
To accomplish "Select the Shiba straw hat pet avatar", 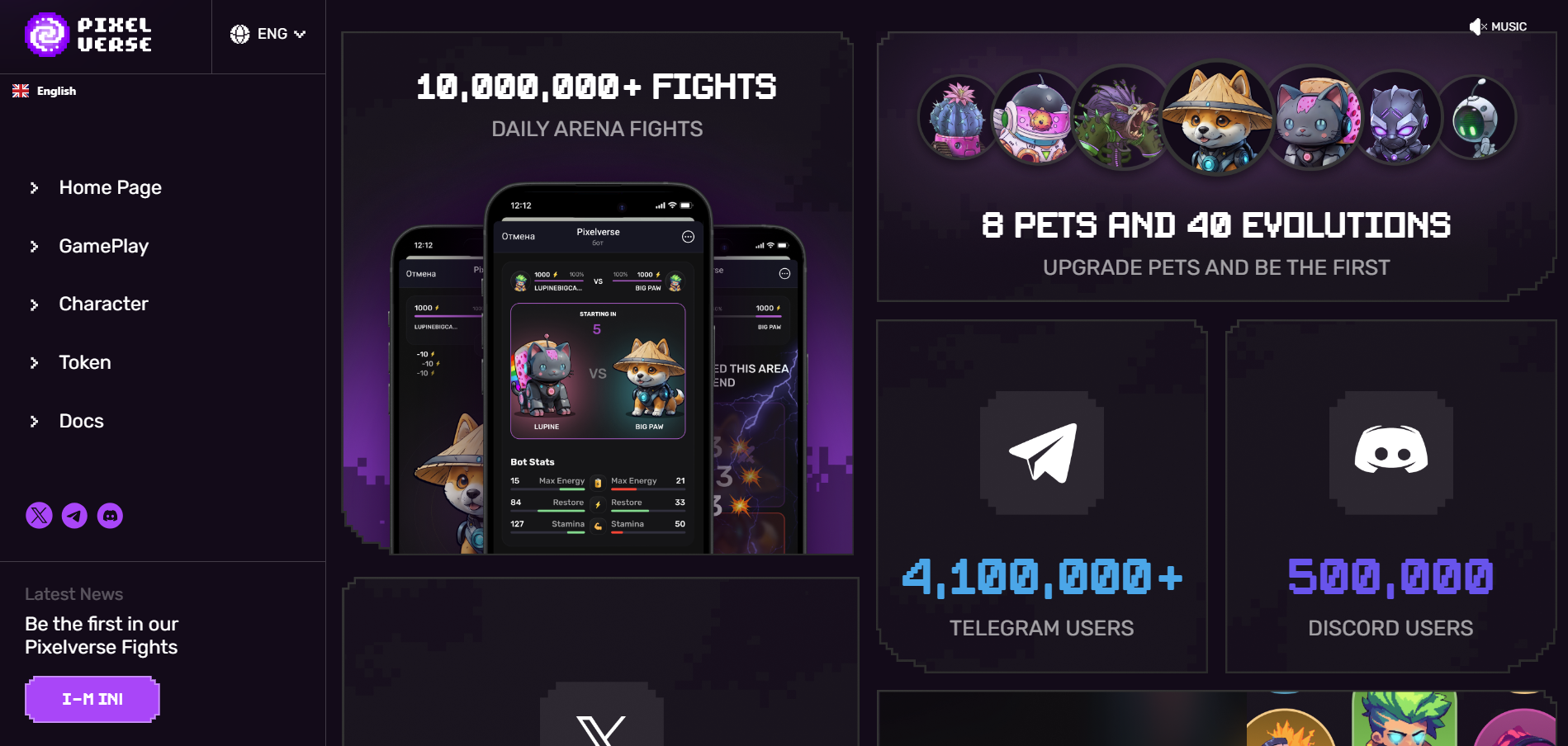I will pyautogui.click(x=1217, y=117).
